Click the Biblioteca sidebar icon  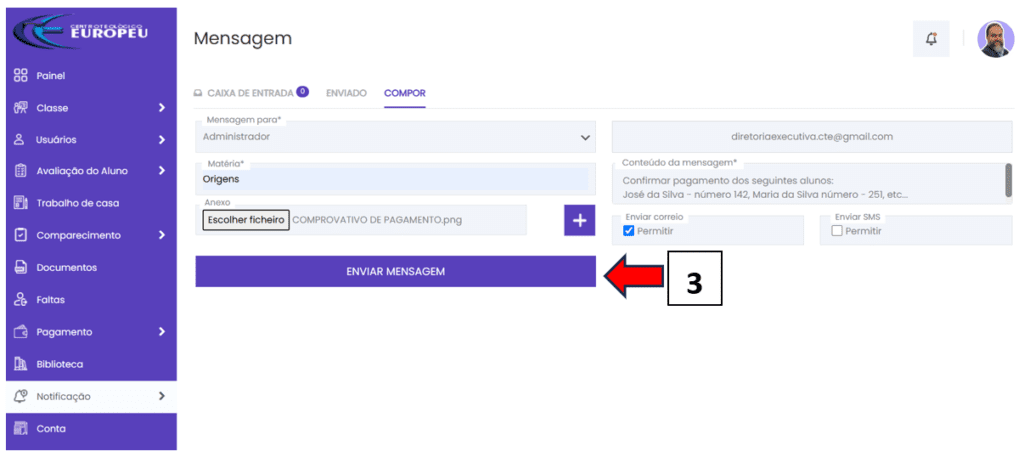point(20,364)
